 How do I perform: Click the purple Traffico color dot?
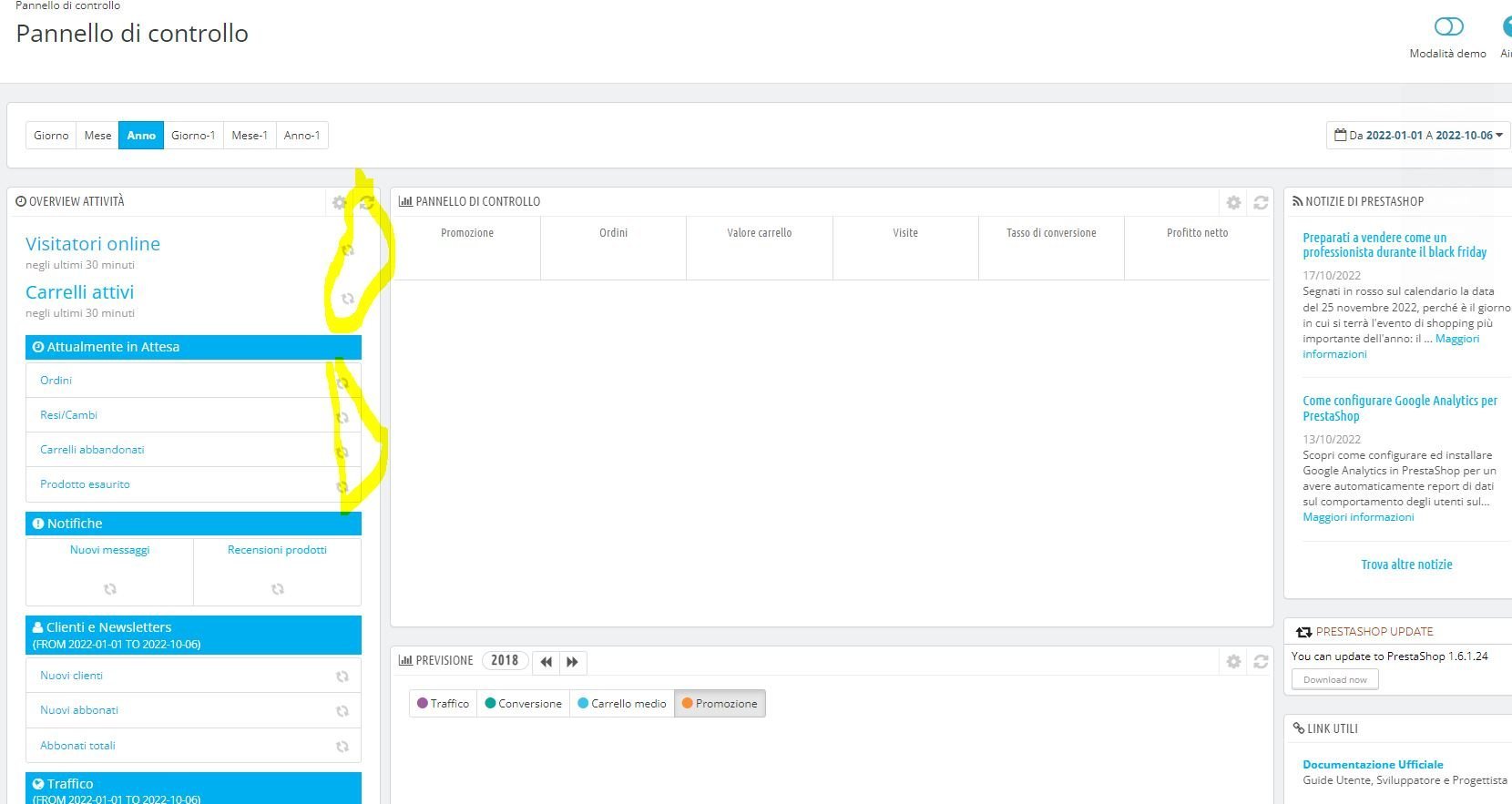(x=423, y=703)
